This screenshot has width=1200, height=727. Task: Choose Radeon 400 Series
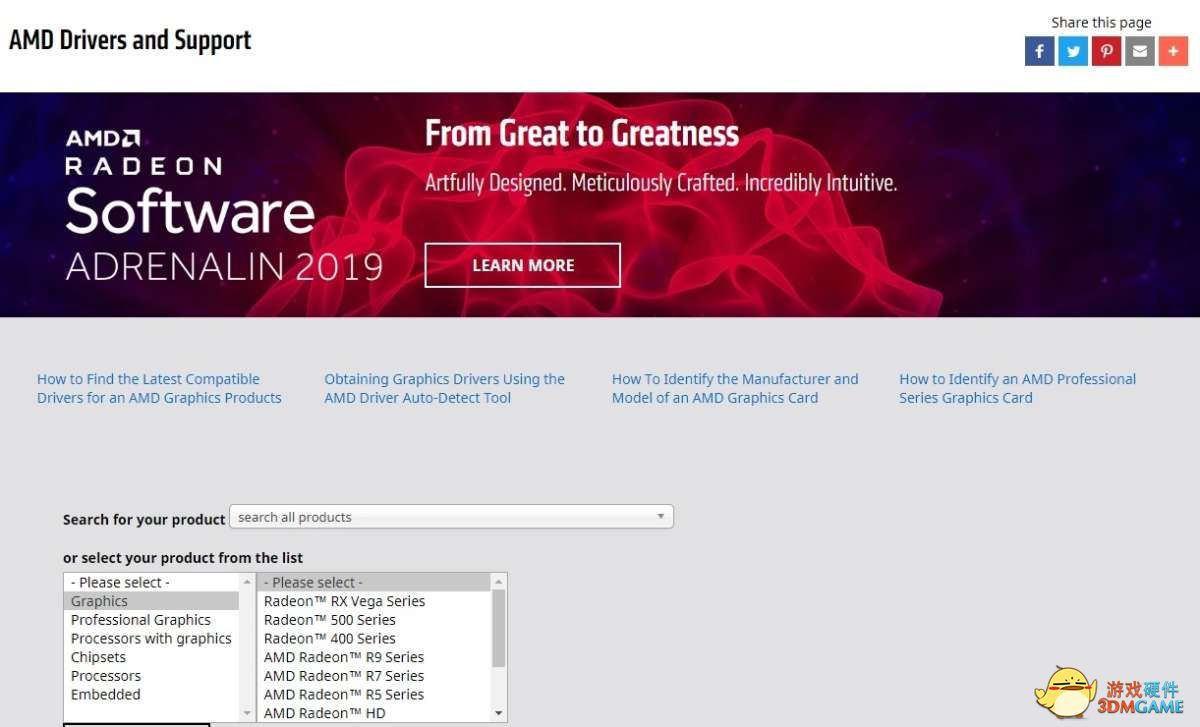coord(374,638)
